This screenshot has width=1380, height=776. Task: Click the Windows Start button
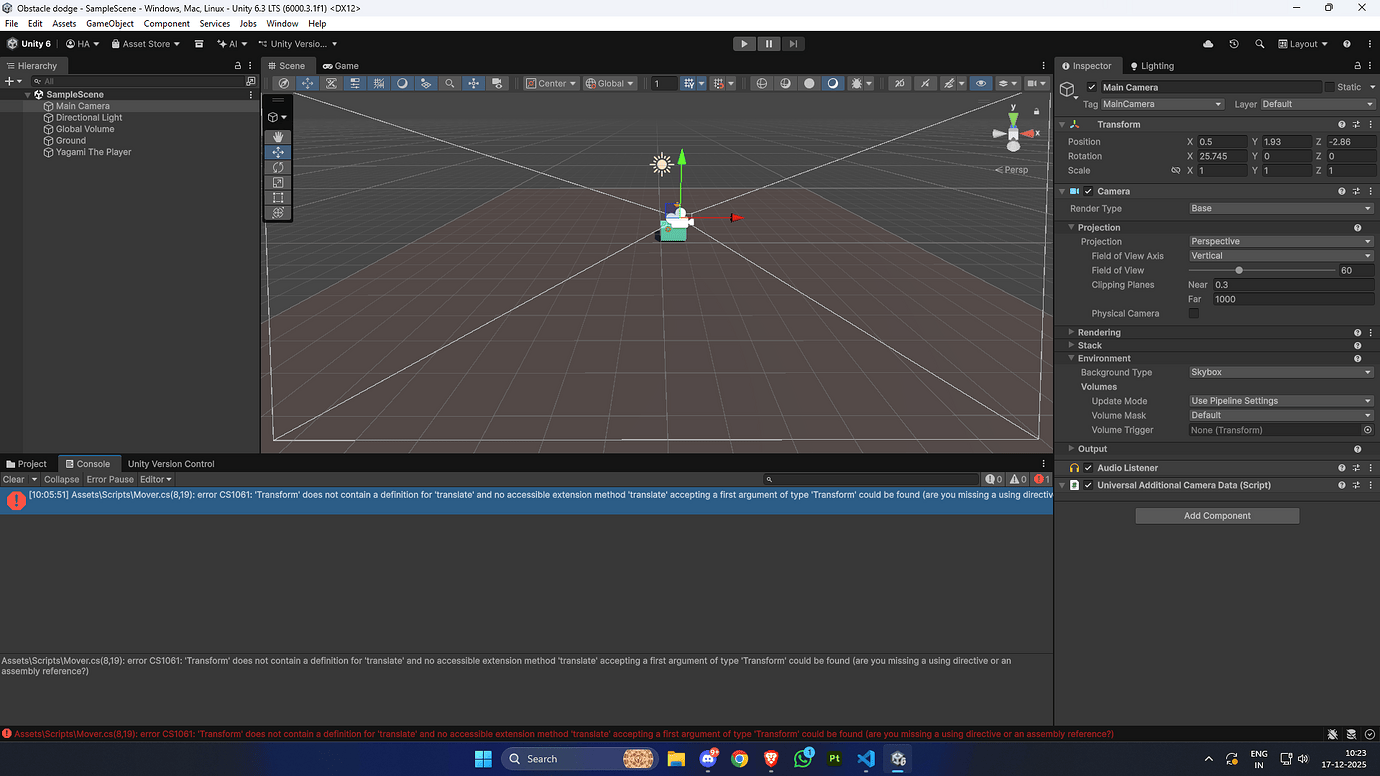point(483,758)
